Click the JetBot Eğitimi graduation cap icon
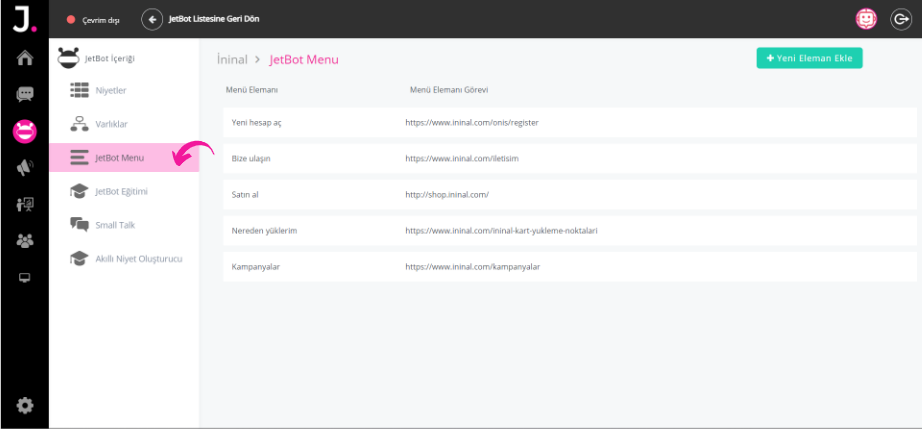The width and height of the screenshot is (922, 429). click(79, 192)
